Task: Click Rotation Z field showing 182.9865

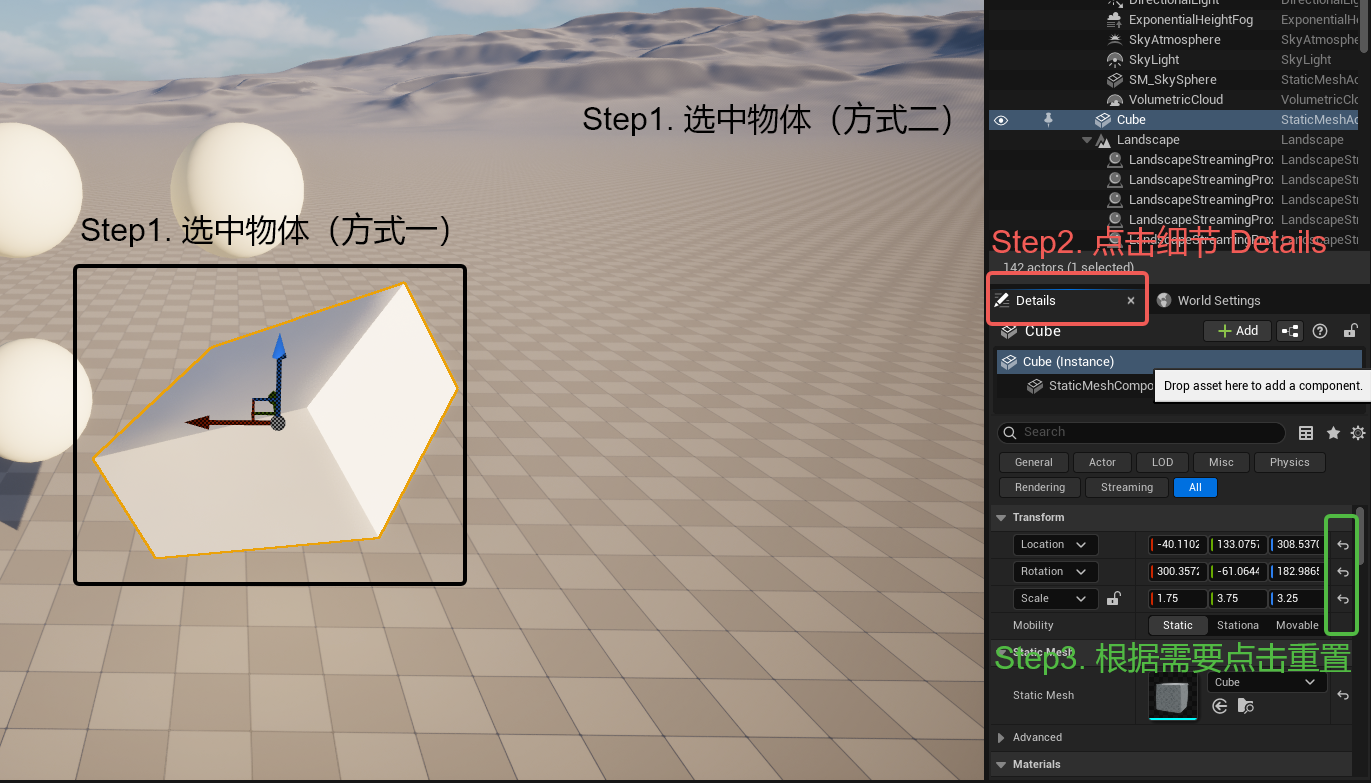Action: [x=1297, y=572]
